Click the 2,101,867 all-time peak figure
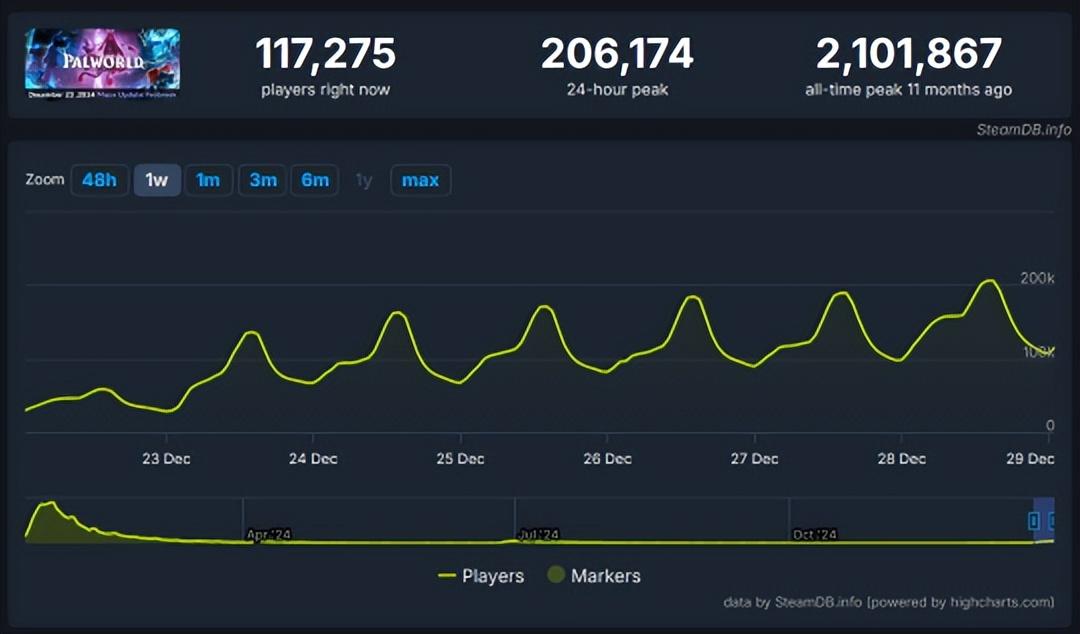The width and height of the screenshot is (1080, 634). [x=908, y=54]
